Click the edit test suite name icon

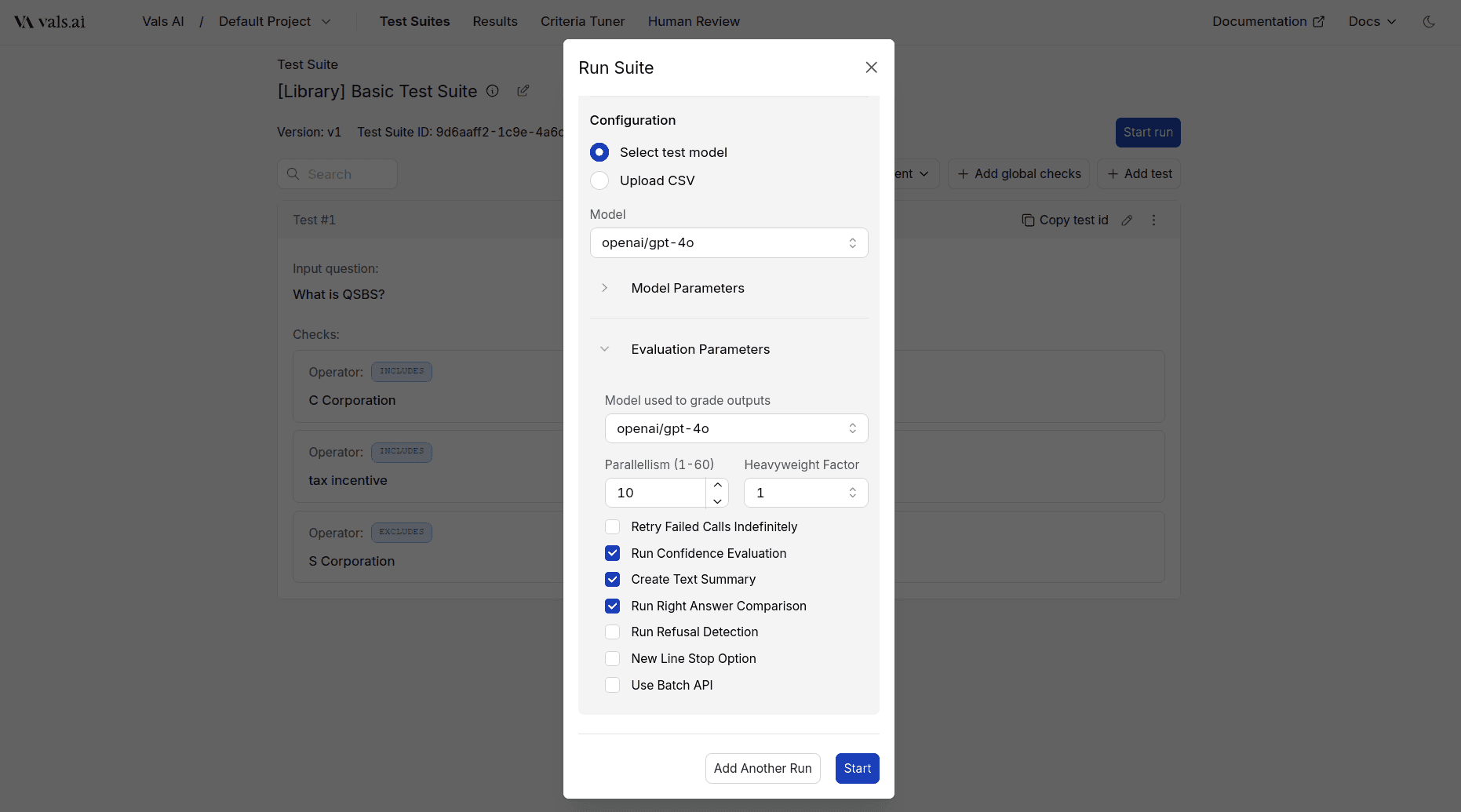point(523,91)
